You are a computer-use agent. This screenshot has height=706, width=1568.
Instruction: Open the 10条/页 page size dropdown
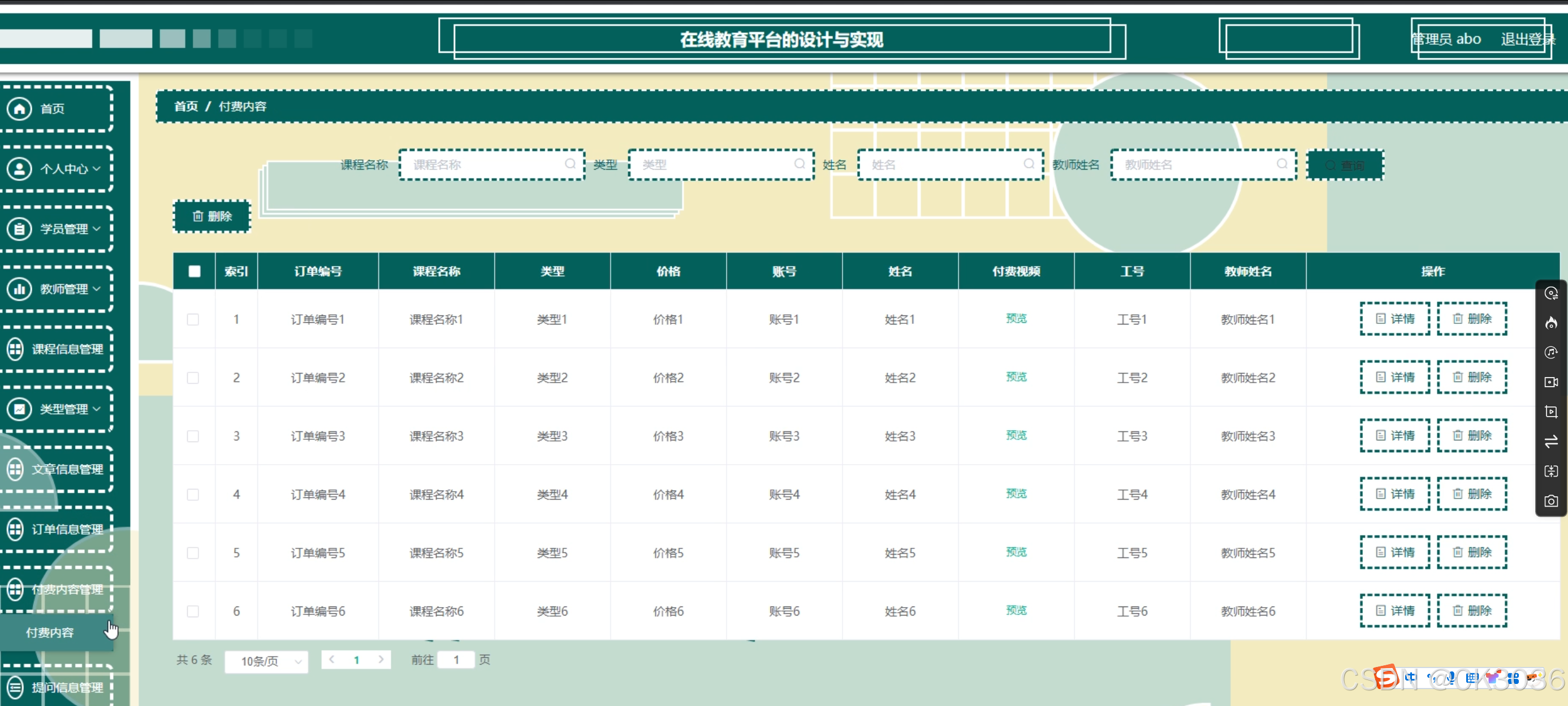tap(266, 661)
